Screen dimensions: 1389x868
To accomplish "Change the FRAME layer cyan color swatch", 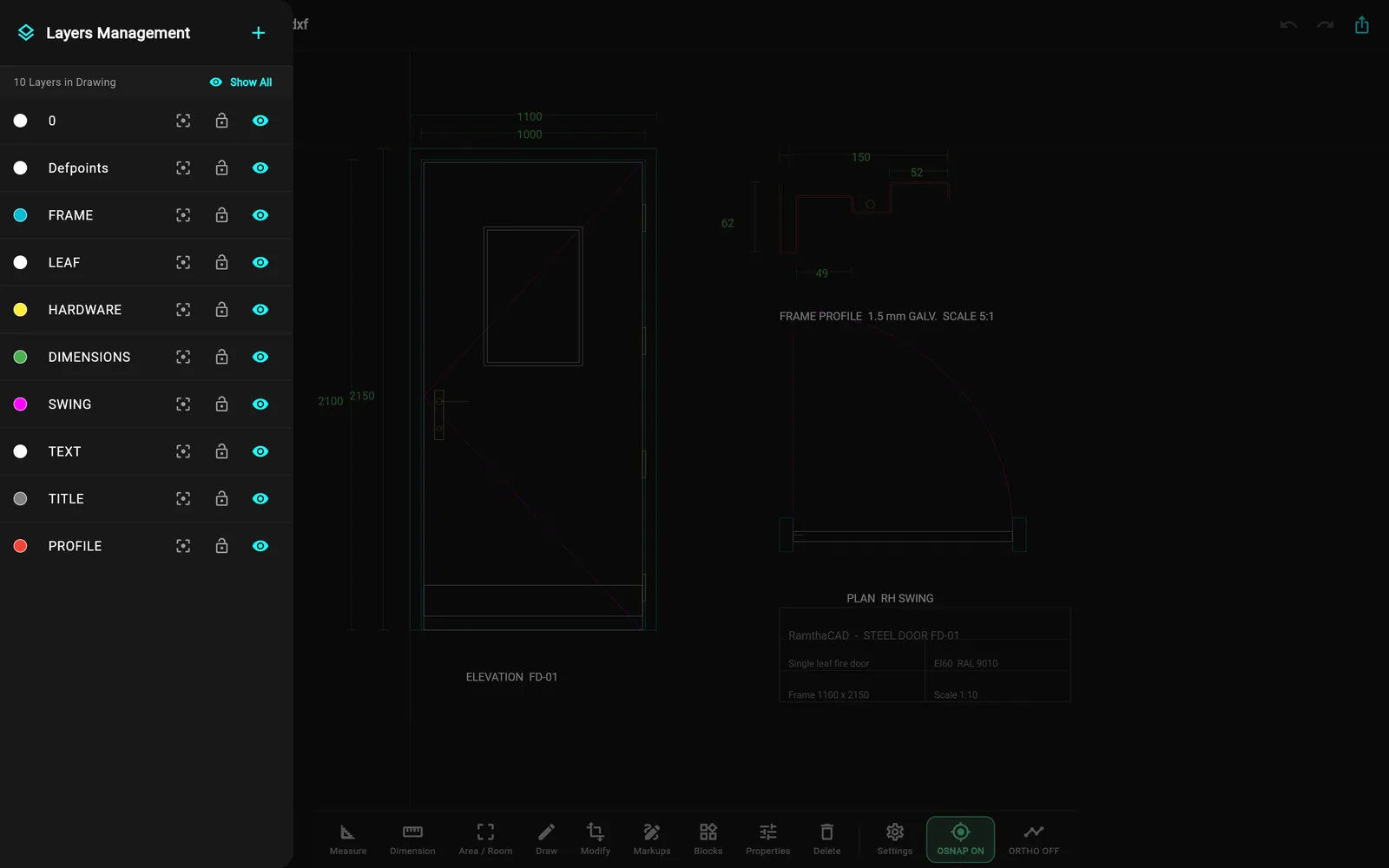I will point(21,215).
